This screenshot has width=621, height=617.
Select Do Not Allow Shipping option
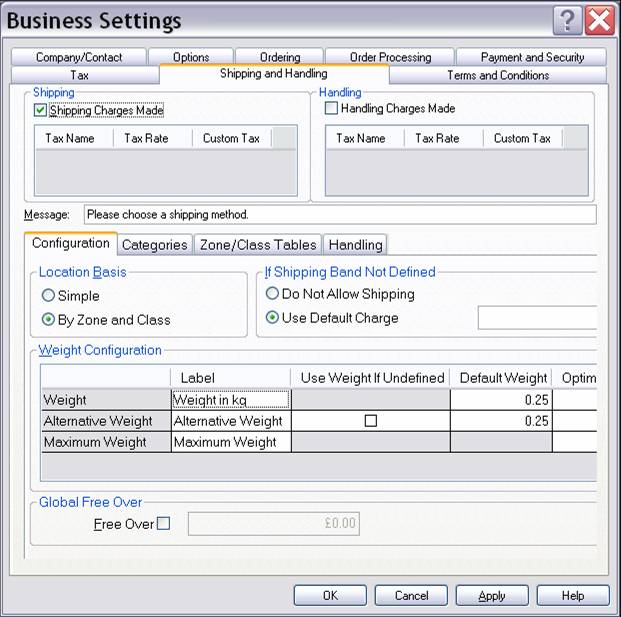click(273, 294)
